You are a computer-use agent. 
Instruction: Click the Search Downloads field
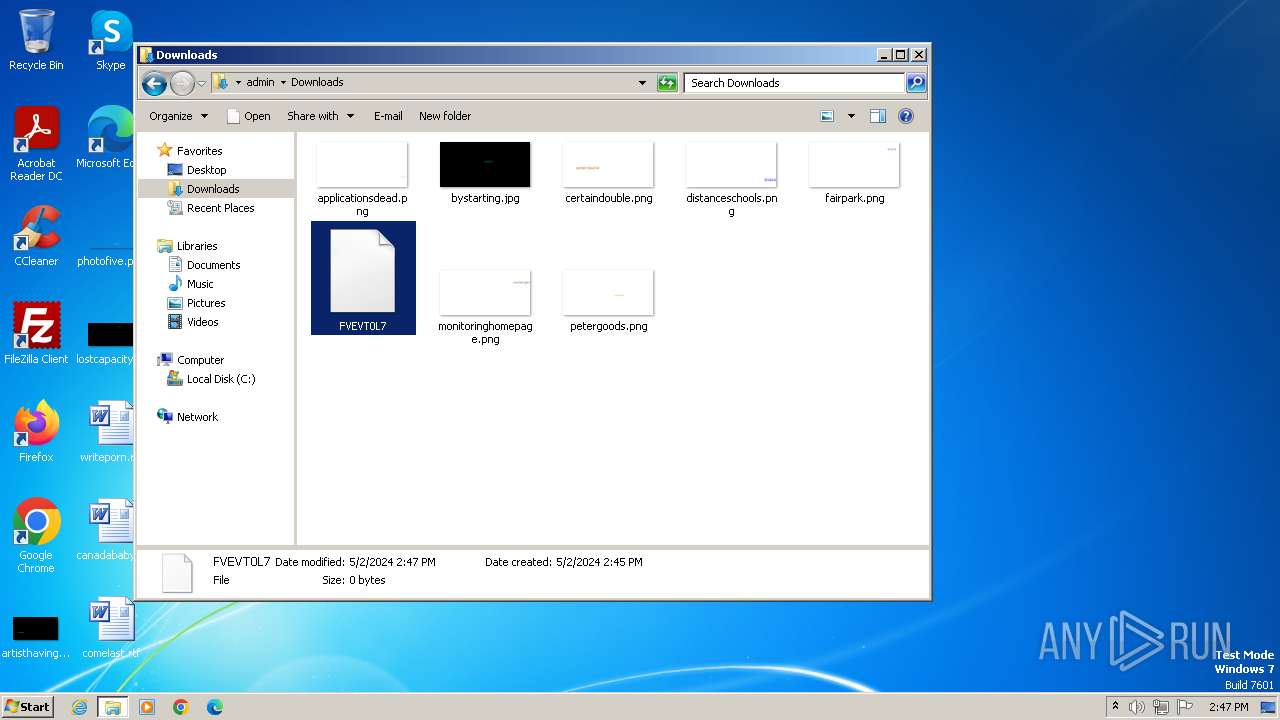(795, 83)
